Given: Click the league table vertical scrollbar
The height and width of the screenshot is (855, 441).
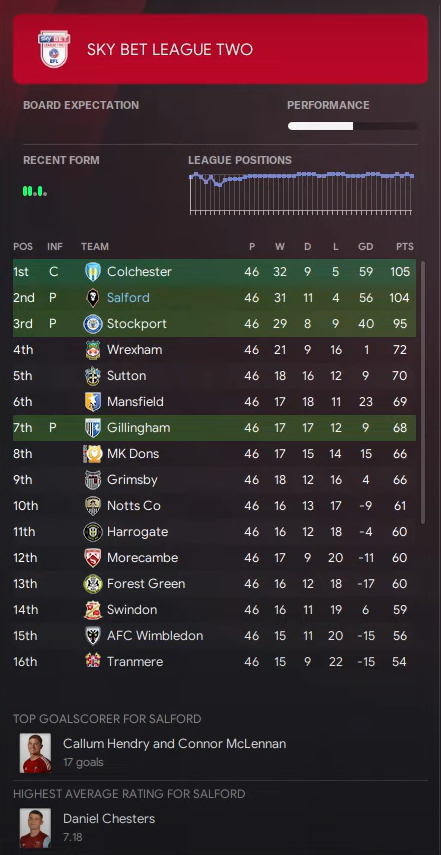Looking at the screenshot, I should coord(422,393).
